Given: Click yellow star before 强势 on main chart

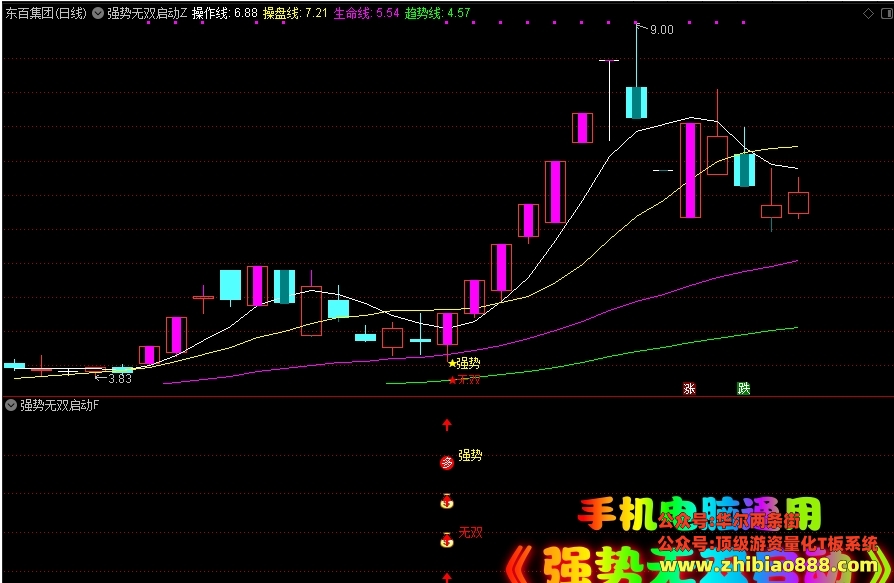Looking at the screenshot, I should tap(452, 363).
